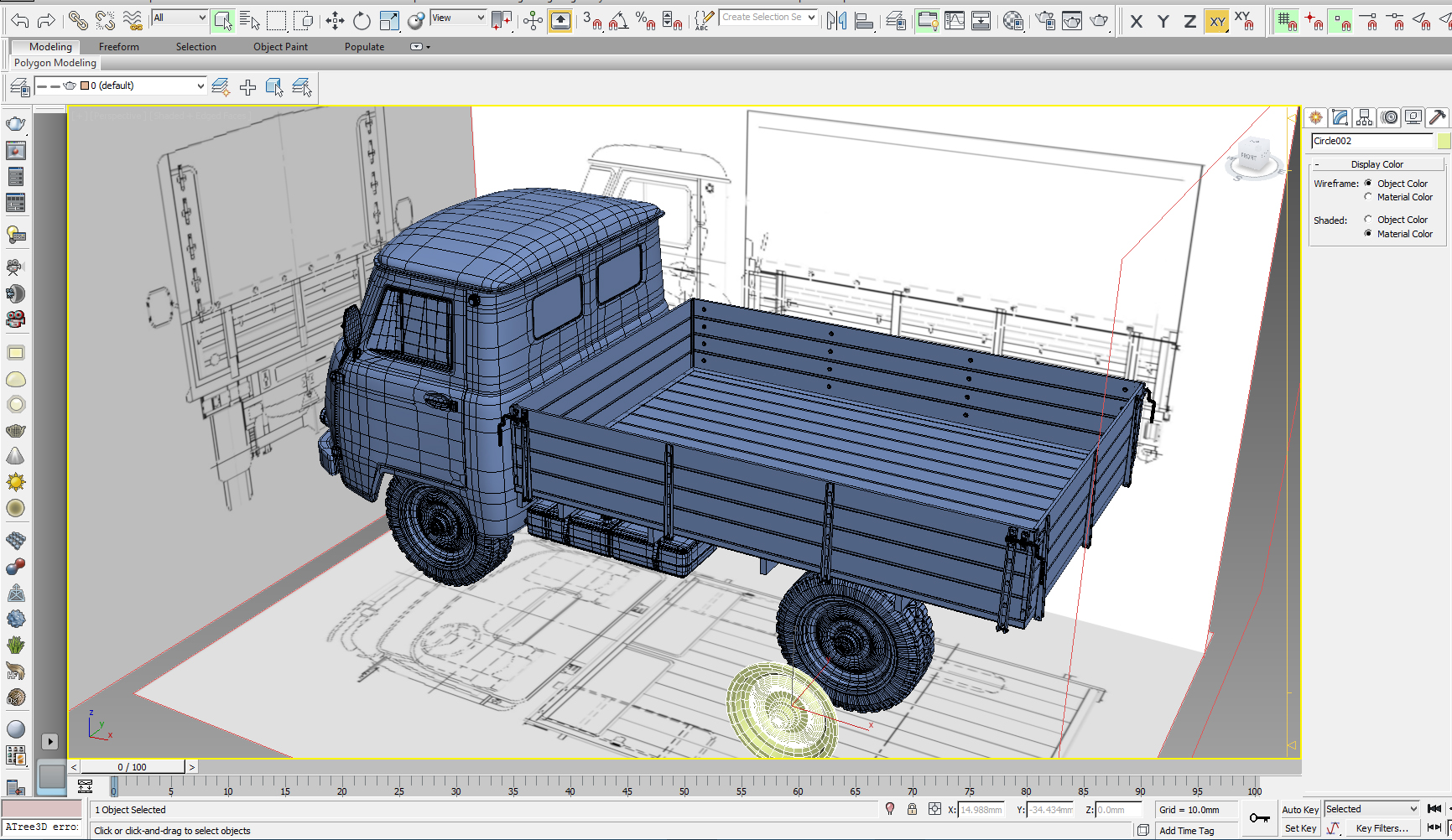
Task: Activate the Unlink Selection tool
Action: tap(105, 20)
